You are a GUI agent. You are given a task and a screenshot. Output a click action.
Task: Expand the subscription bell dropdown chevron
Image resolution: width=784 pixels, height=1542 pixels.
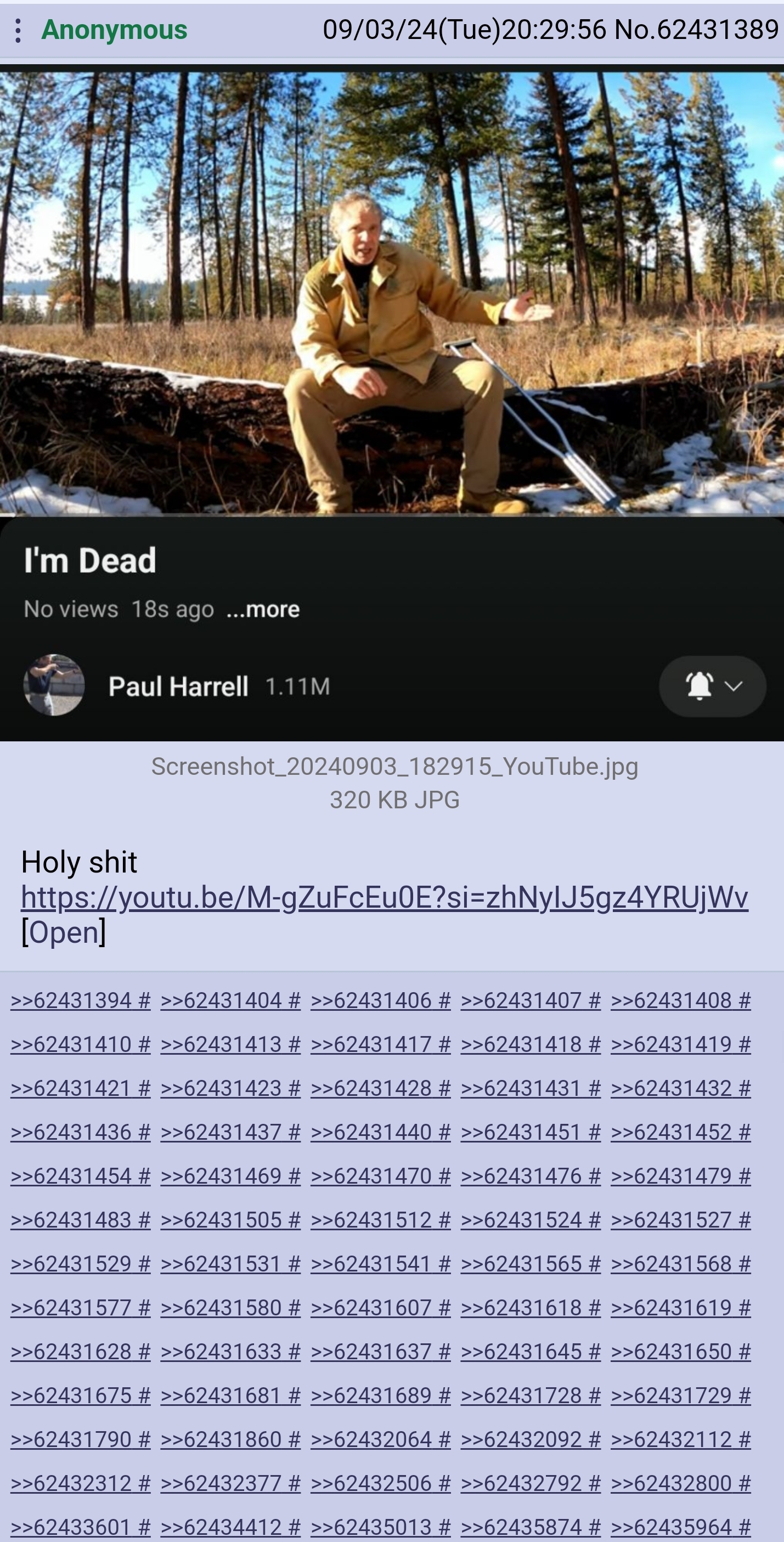click(734, 686)
